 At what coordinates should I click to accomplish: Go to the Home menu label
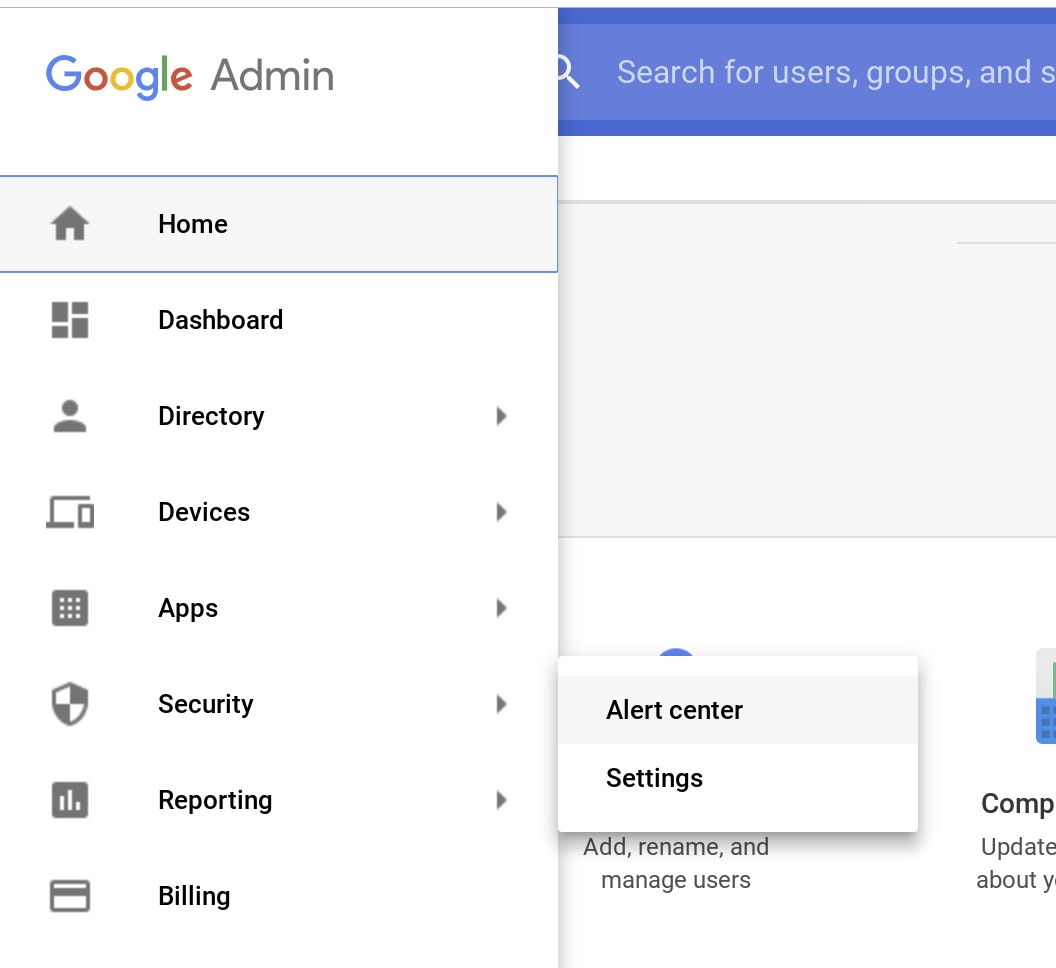tap(193, 224)
